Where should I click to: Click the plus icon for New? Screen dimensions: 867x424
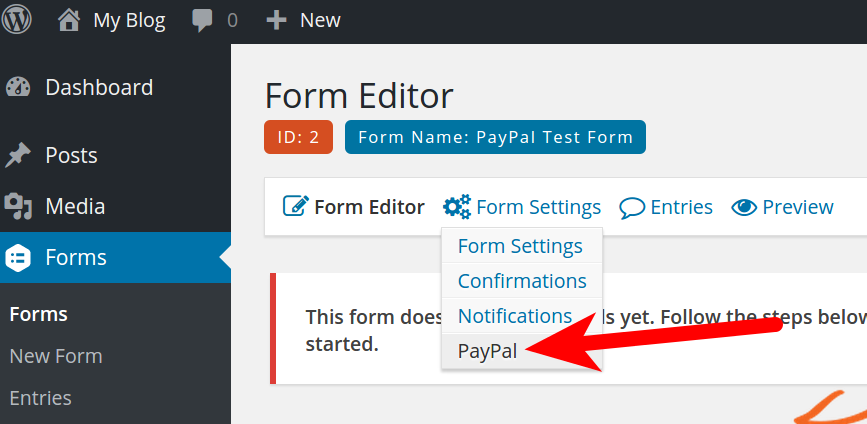pos(276,19)
